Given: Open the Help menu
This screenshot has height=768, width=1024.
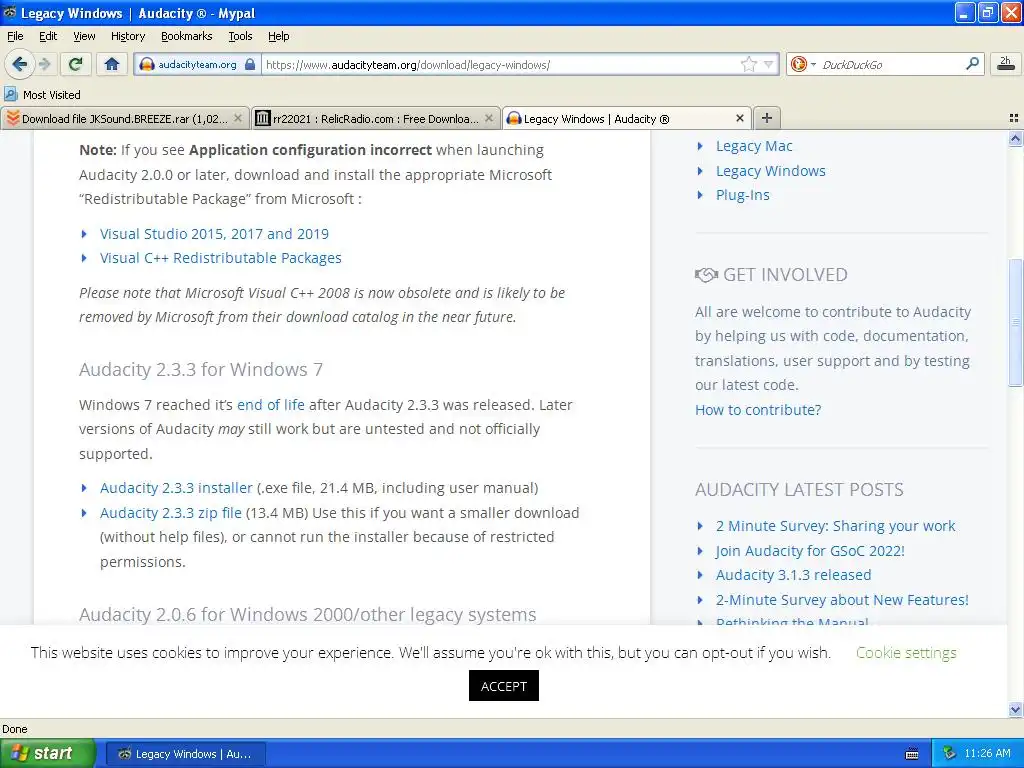Looking at the screenshot, I should coord(278,36).
